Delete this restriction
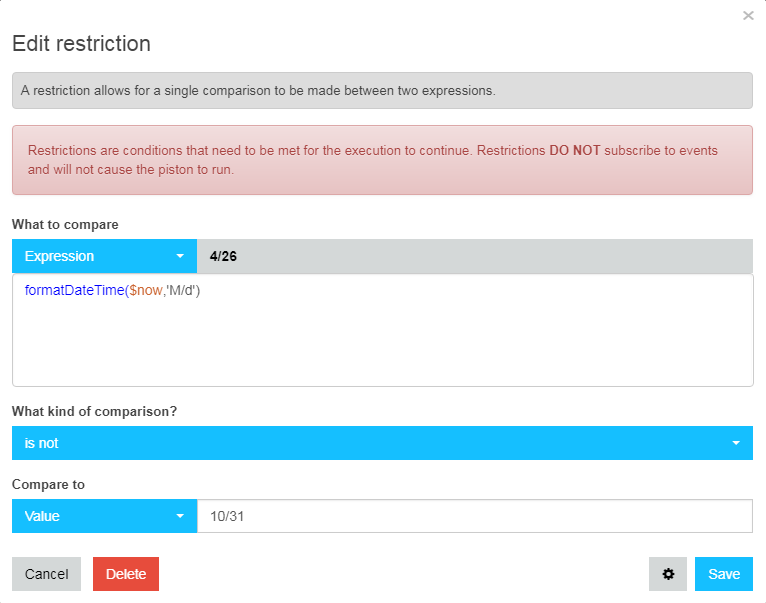The height and width of the screenshot is (603, 766). tap(126, 574)
